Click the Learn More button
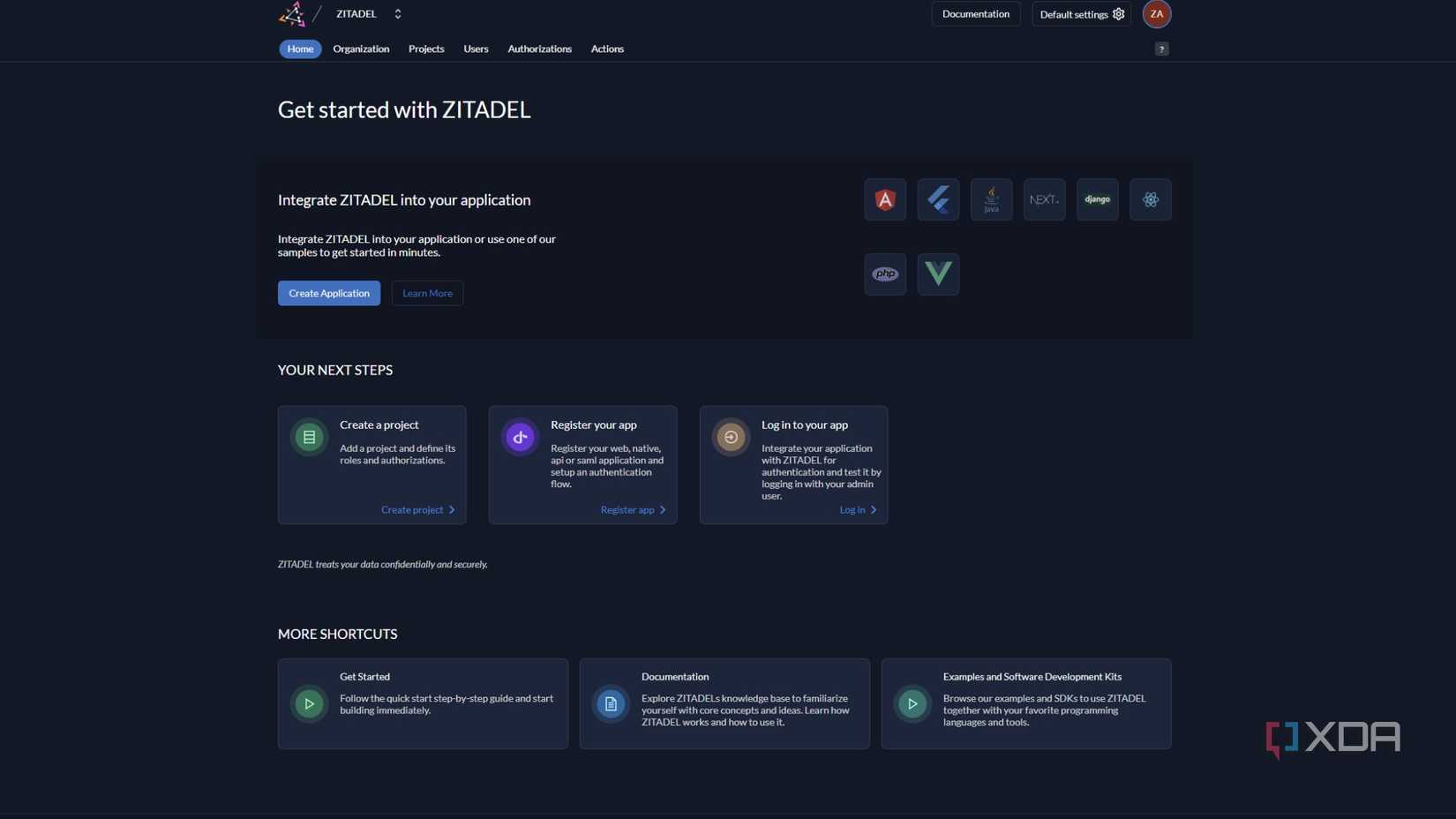The width and height of the screenshot is (1456, 819). [427, 293]
